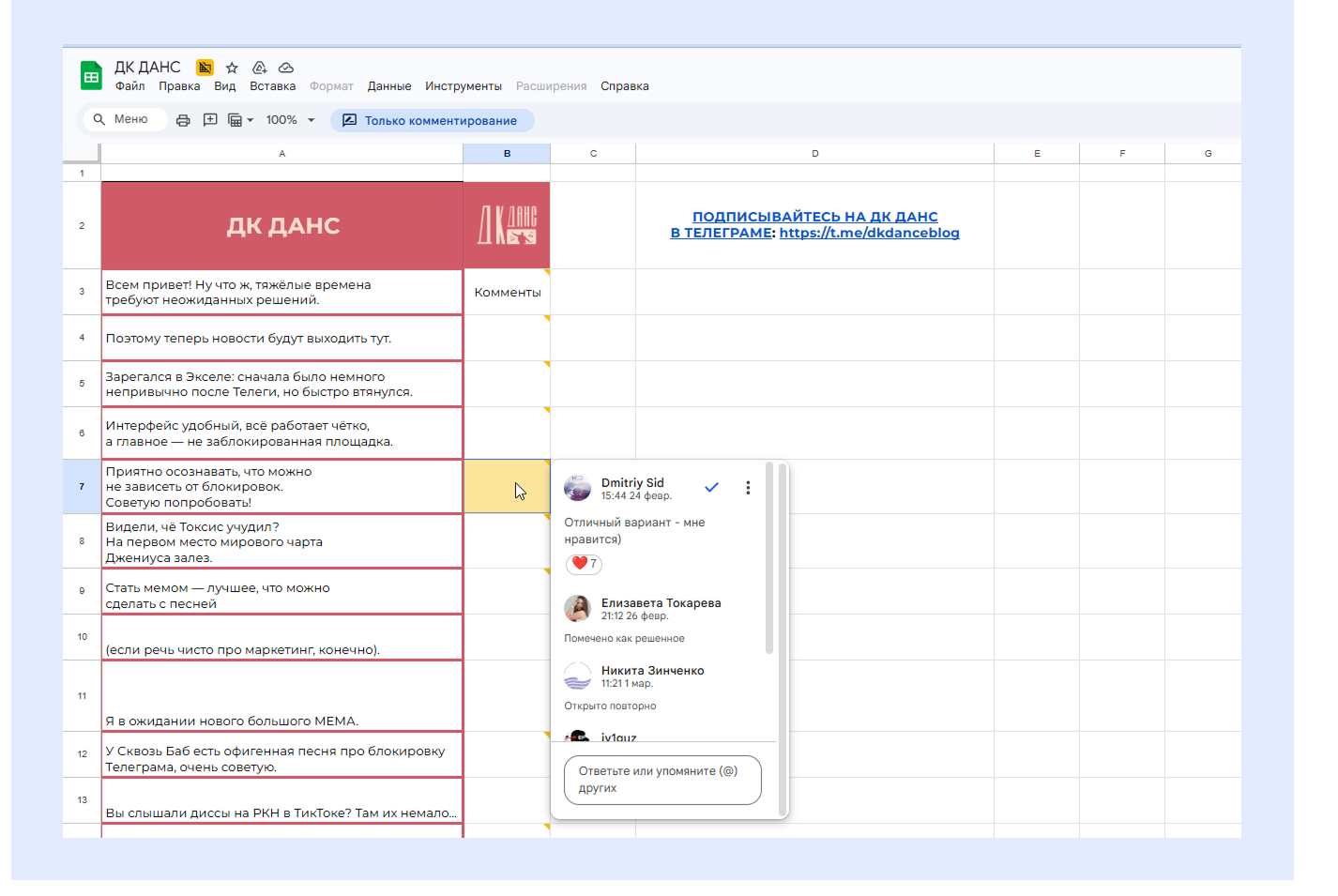The height and width of the screenshot is (896, 1338).
Task: Select the cell Я в ожидании нового большого МЕМА.
Action: pyautogui.click(x=281, y=695)
